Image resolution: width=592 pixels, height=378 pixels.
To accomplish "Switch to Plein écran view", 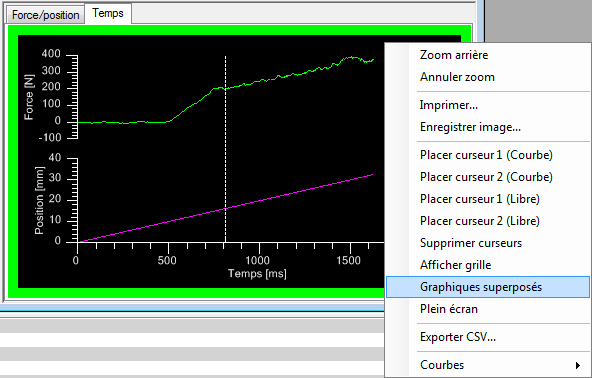I will 487,309.
